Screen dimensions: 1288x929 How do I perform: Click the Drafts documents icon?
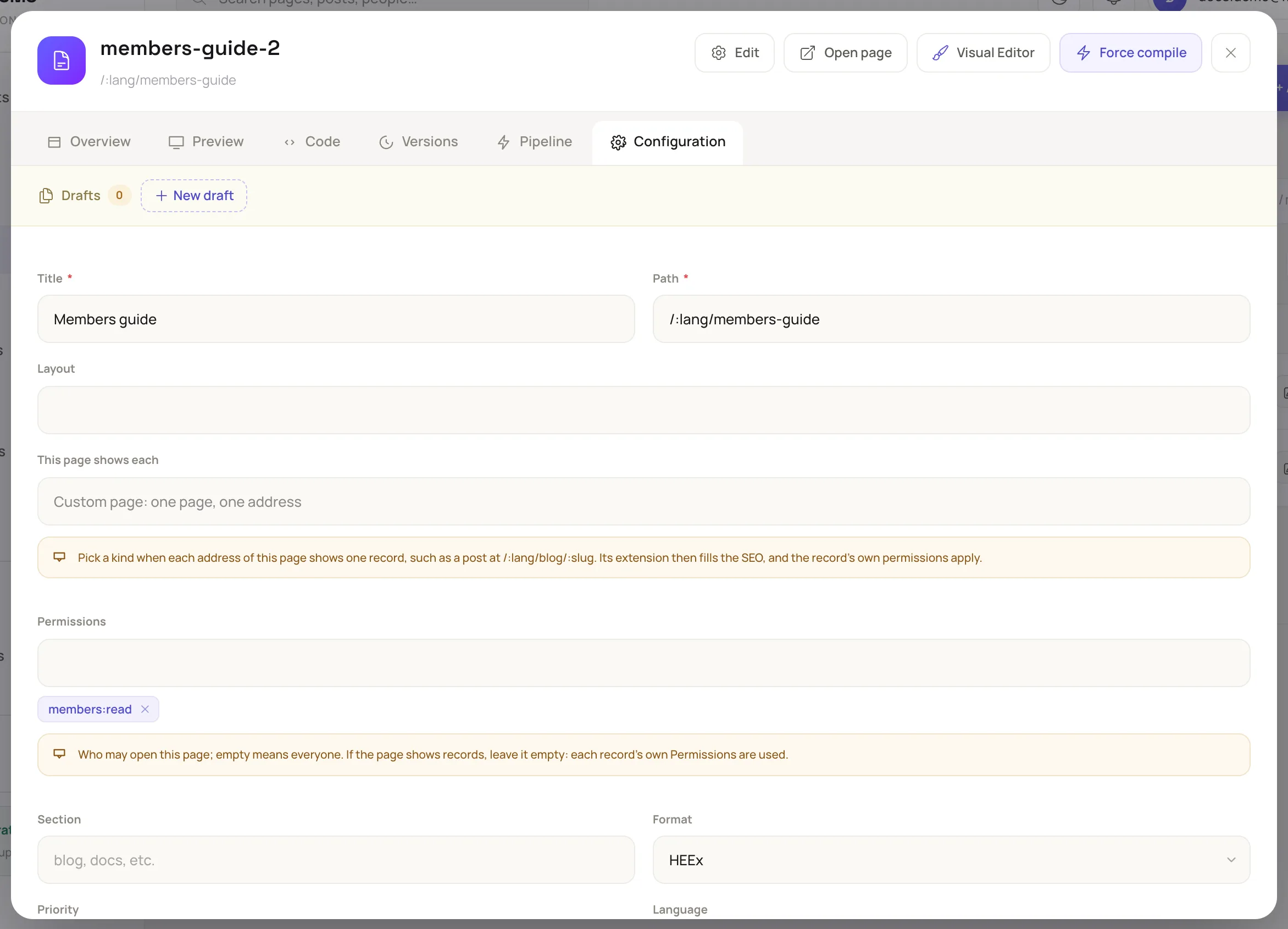pyautogui.click(x=46, y=196)
